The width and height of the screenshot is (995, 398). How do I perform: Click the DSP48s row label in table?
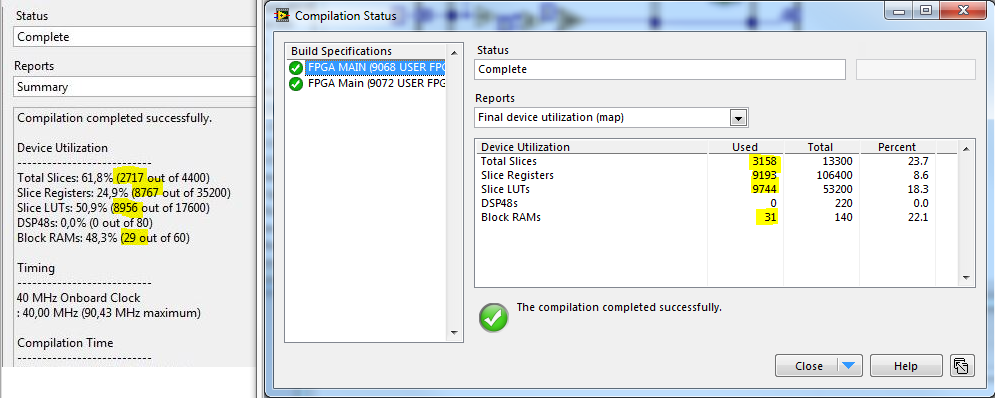[500, 203]
